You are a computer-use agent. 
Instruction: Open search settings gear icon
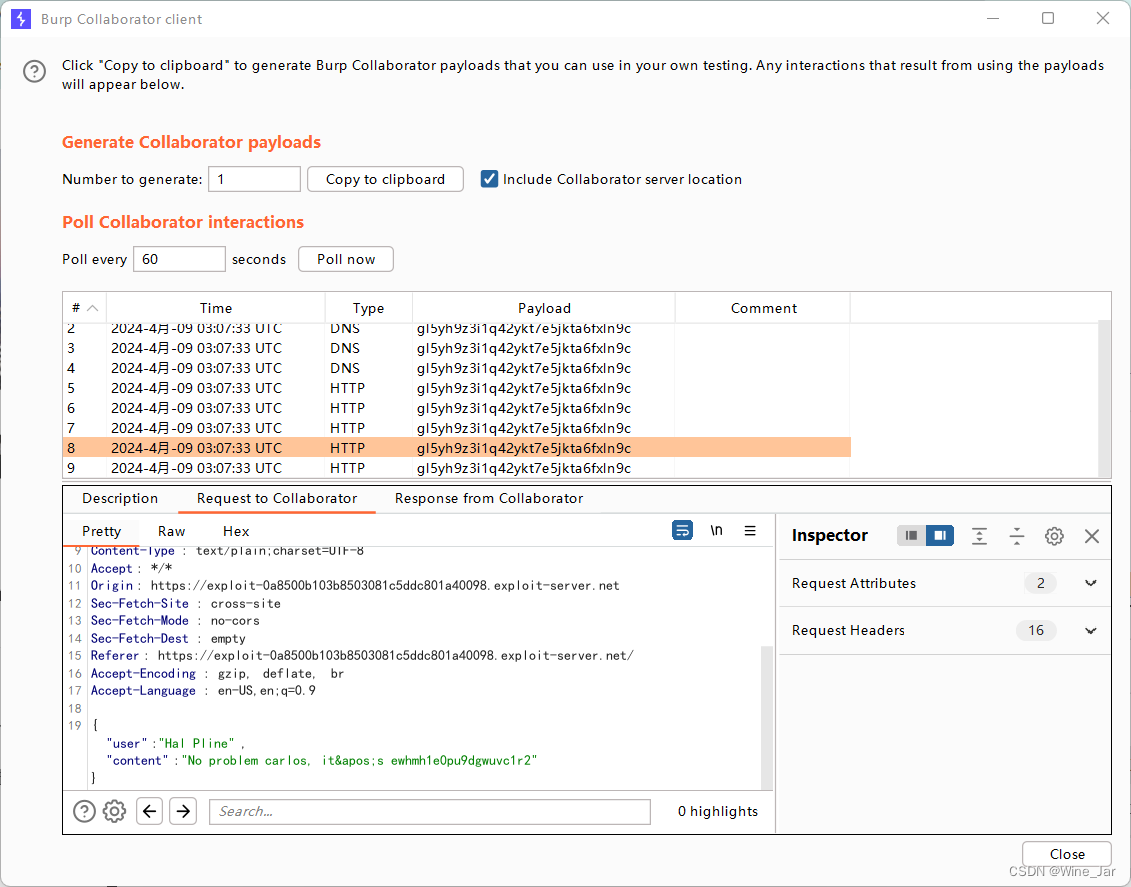pos(114,811)
